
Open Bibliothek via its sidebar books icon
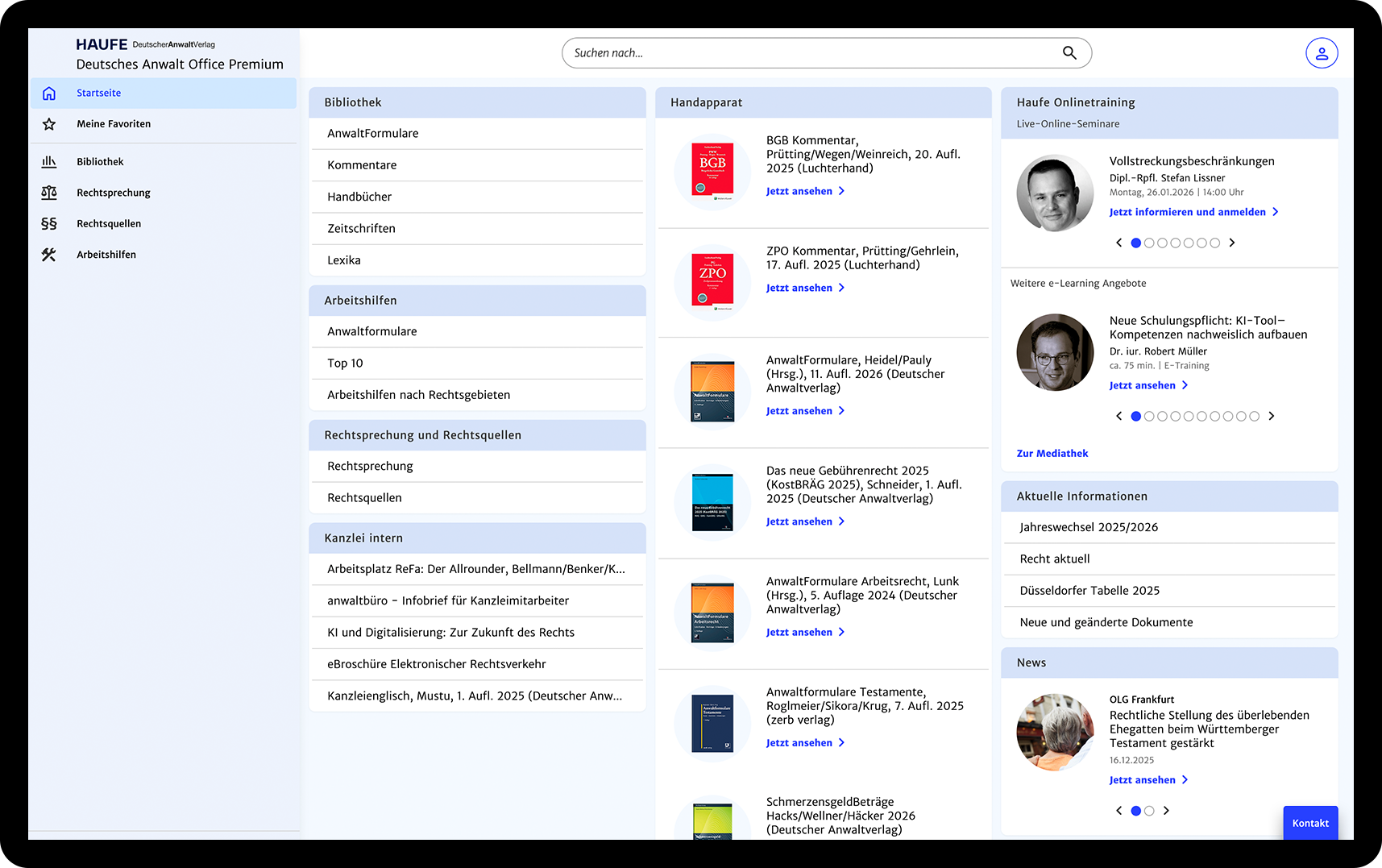pyautogui.click(x=49, y=162)
